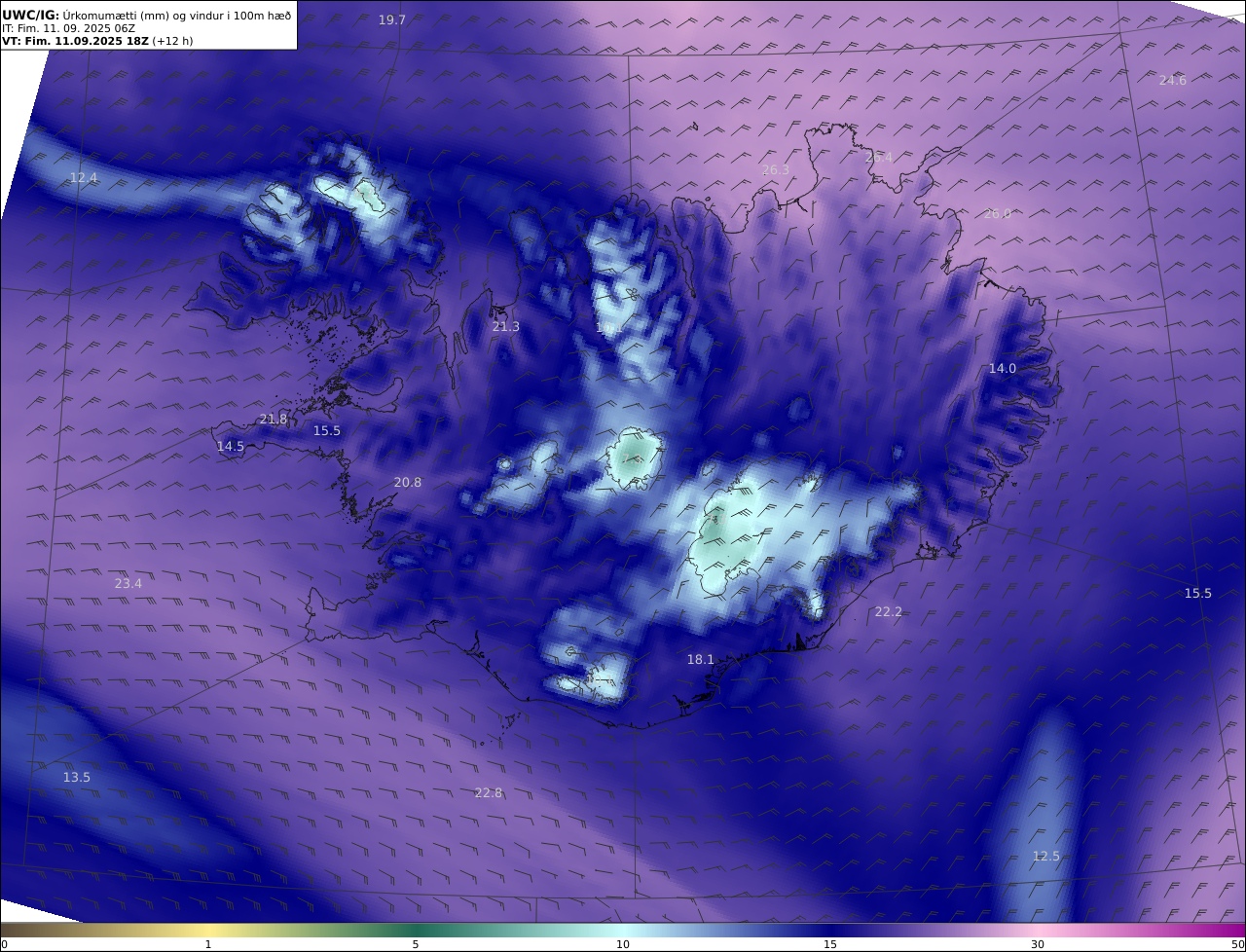Select the 30 tick label on the colour scale
This screenshot has height=952, width=1246.
(x=1038, y=944)
